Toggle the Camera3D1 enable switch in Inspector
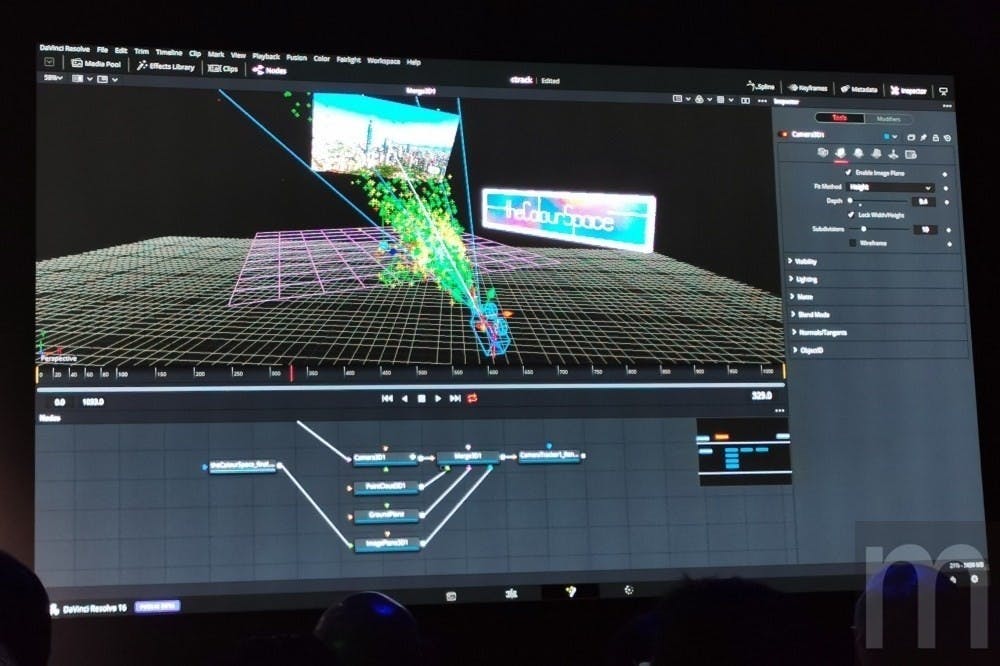Viewport: 1000px width, 666px height. click(783, 134)
